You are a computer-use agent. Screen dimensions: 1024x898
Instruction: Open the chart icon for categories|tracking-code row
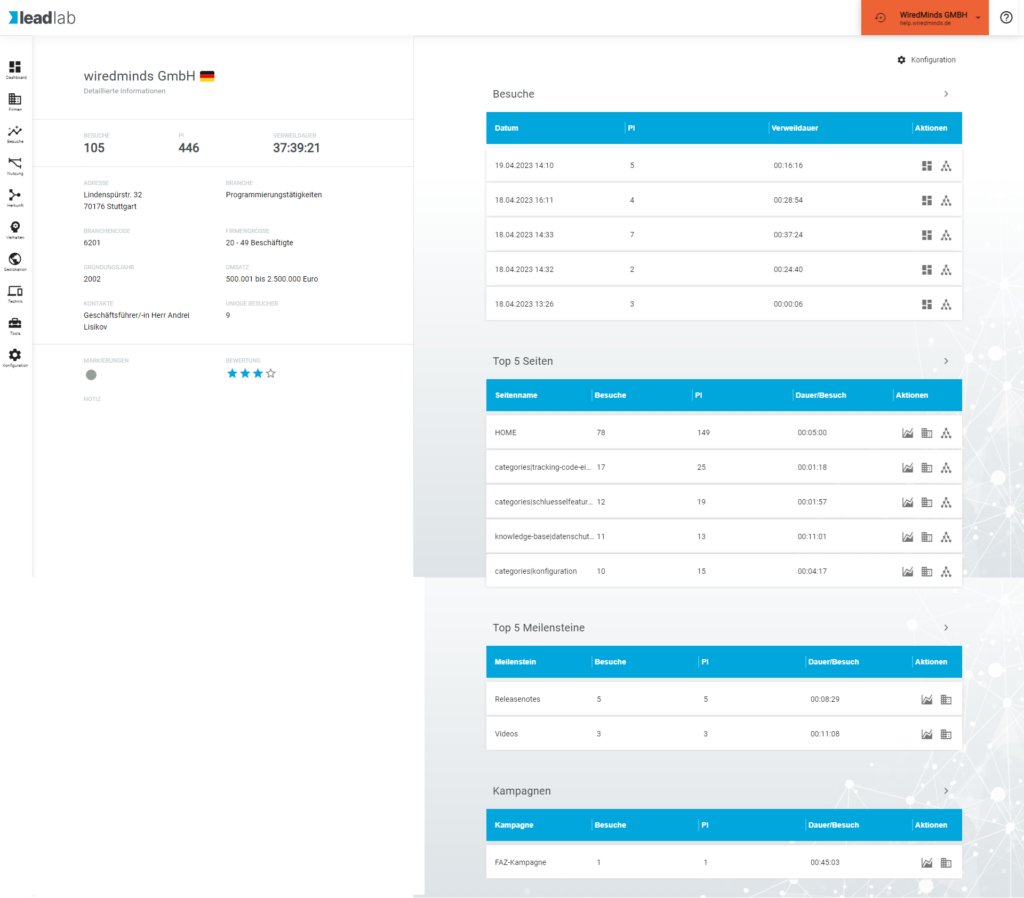[908, 468]
